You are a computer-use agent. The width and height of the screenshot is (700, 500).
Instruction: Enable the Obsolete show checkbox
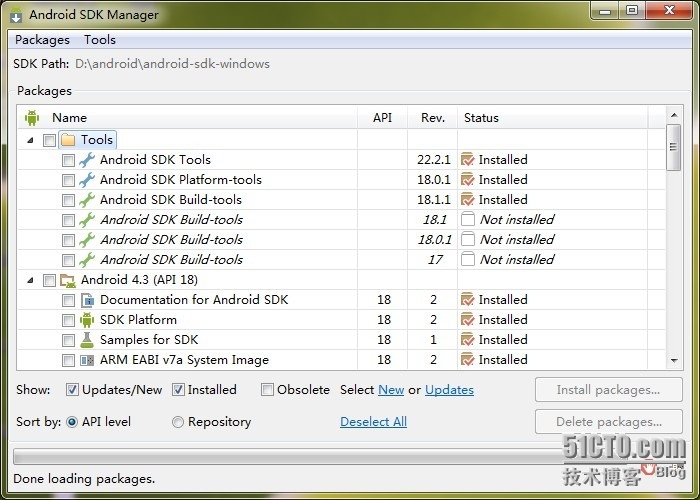[x=267, y=390]
